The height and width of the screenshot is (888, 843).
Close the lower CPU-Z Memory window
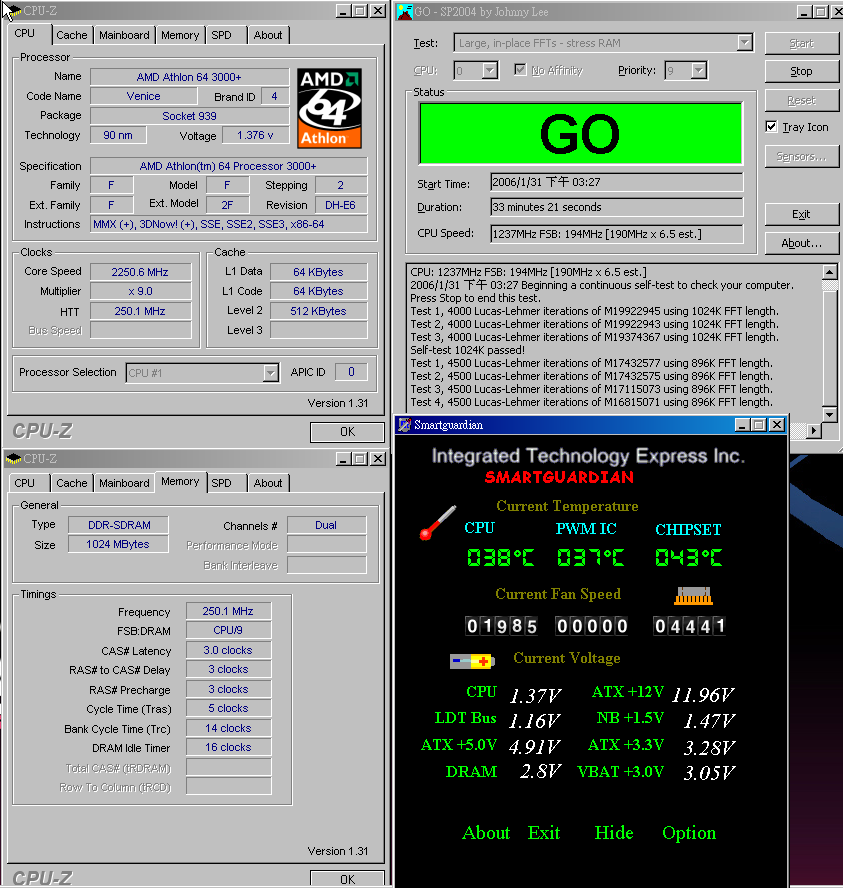[x=378, y=459]
